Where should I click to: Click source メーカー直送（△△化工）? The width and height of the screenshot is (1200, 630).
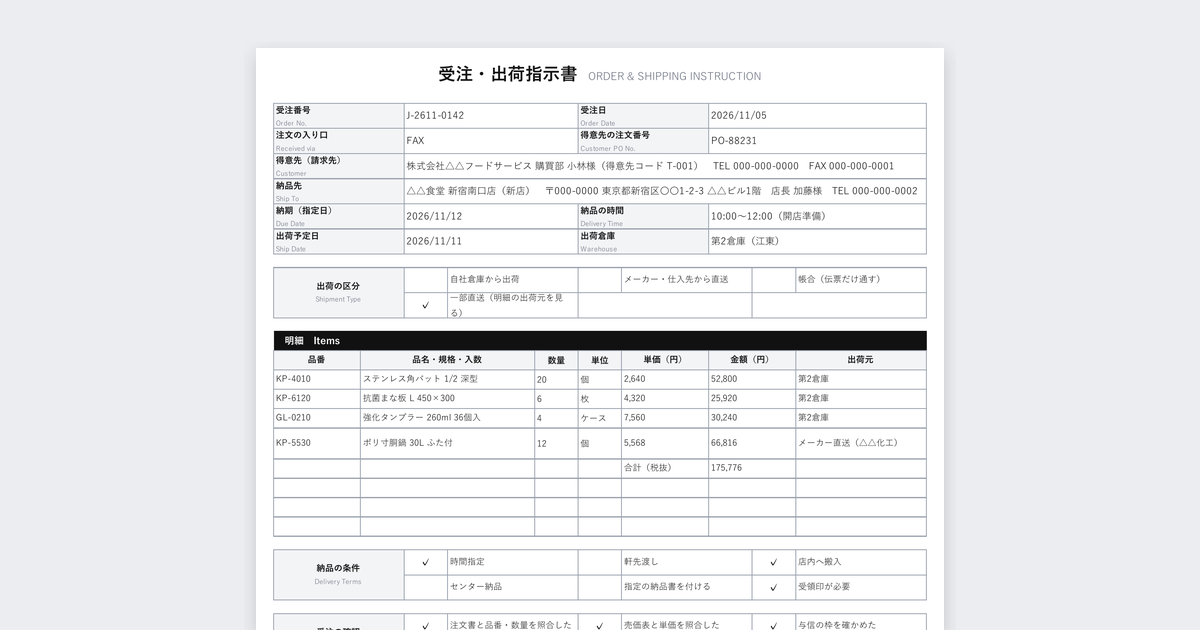[x=848, y=443]
